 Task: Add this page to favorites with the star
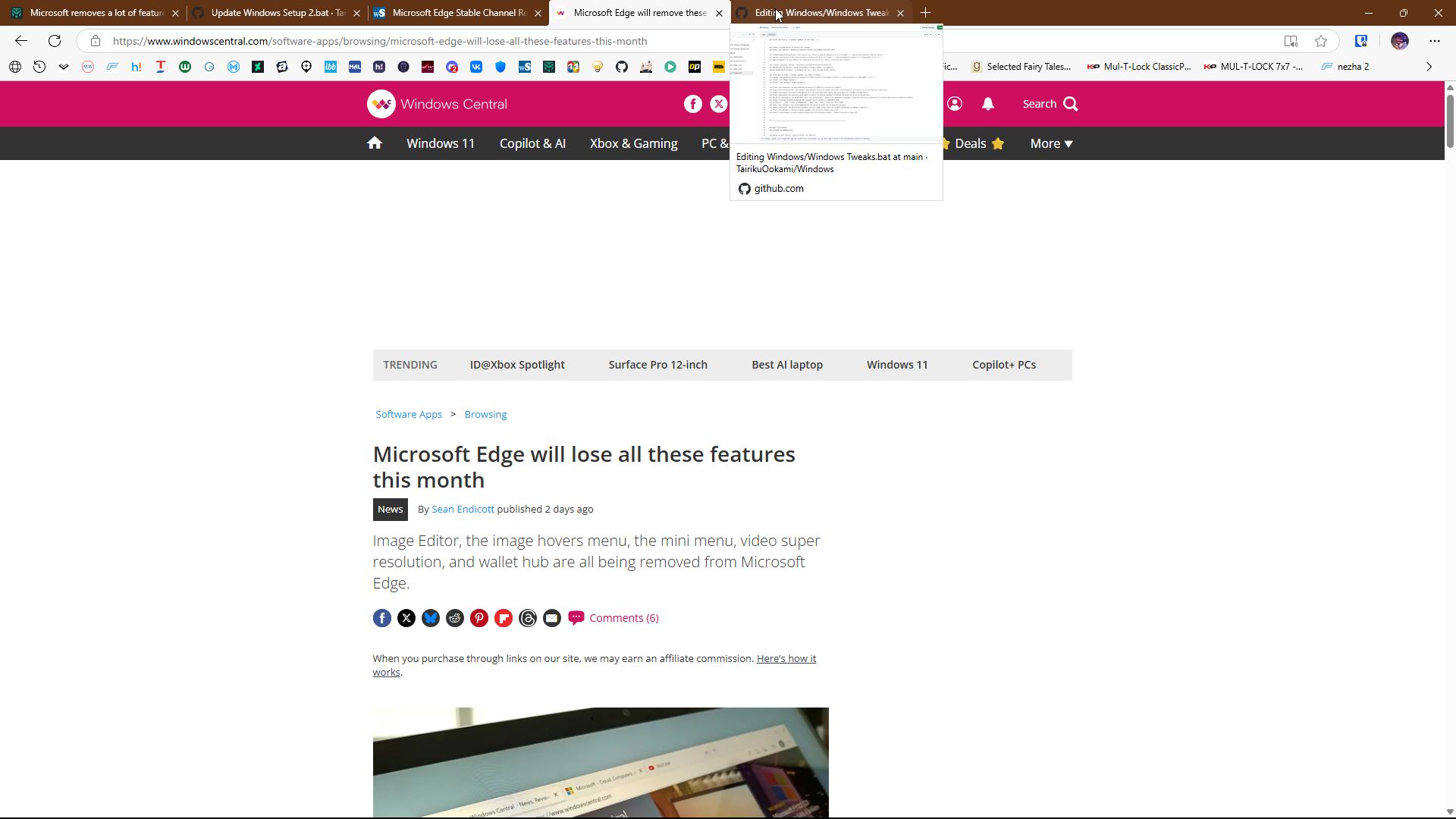point(1321,41)
